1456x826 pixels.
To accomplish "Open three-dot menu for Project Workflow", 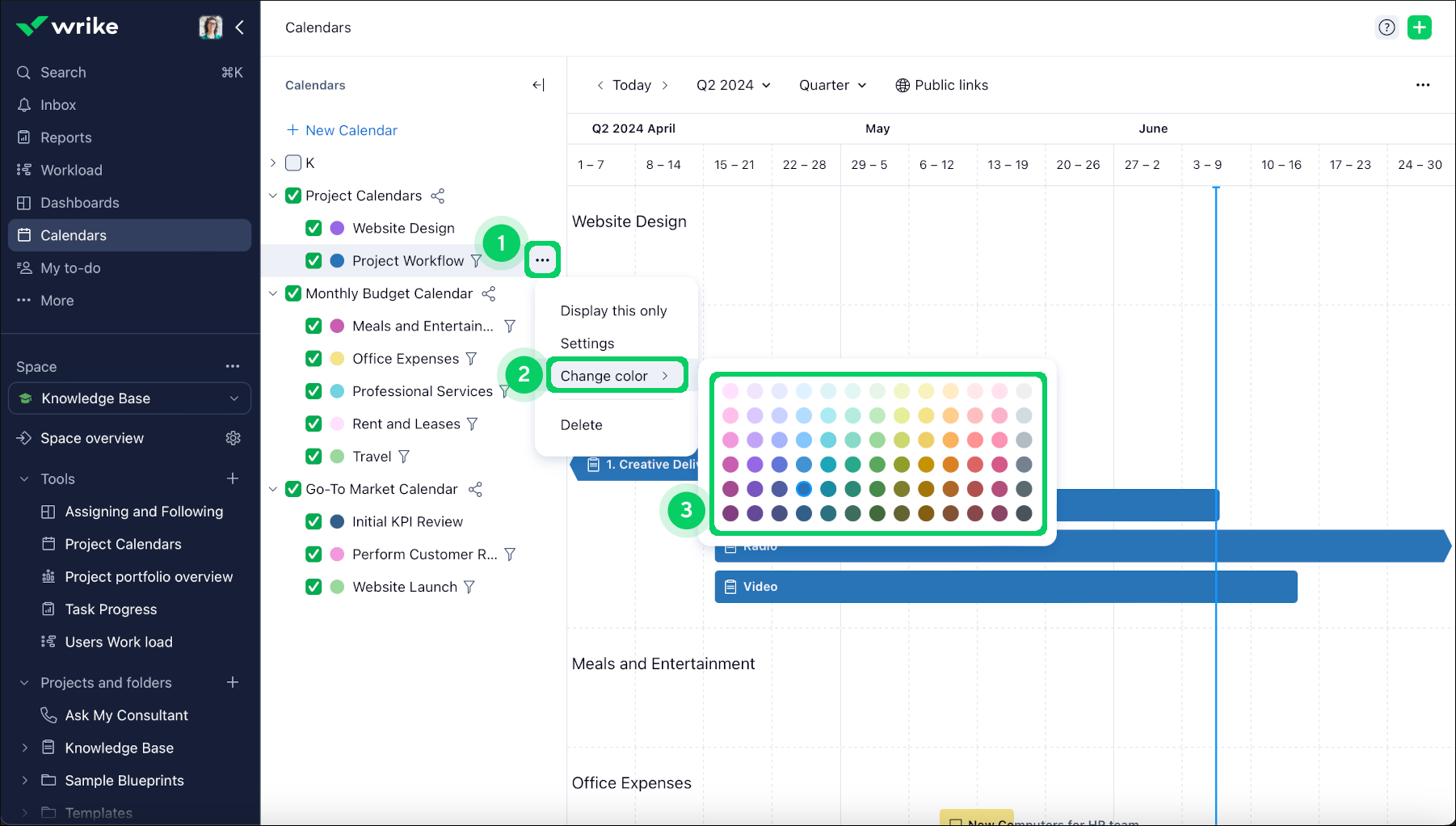I will 542,260.
